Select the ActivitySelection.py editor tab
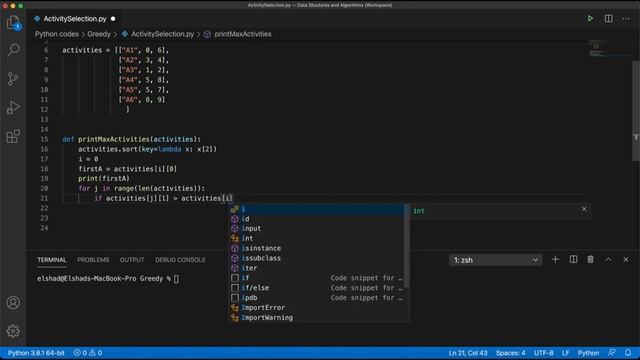Screen dimensions: 640x360 [75, 19]
